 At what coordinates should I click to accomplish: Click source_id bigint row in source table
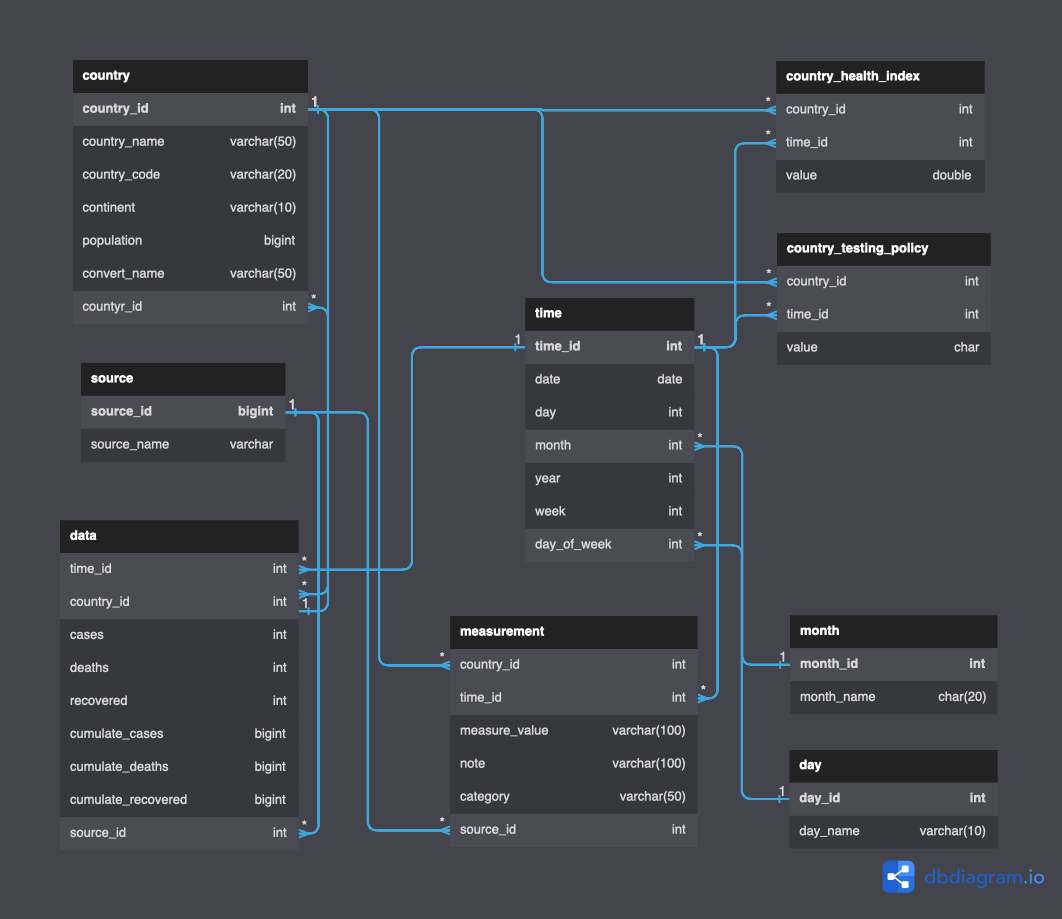point(183,412)
